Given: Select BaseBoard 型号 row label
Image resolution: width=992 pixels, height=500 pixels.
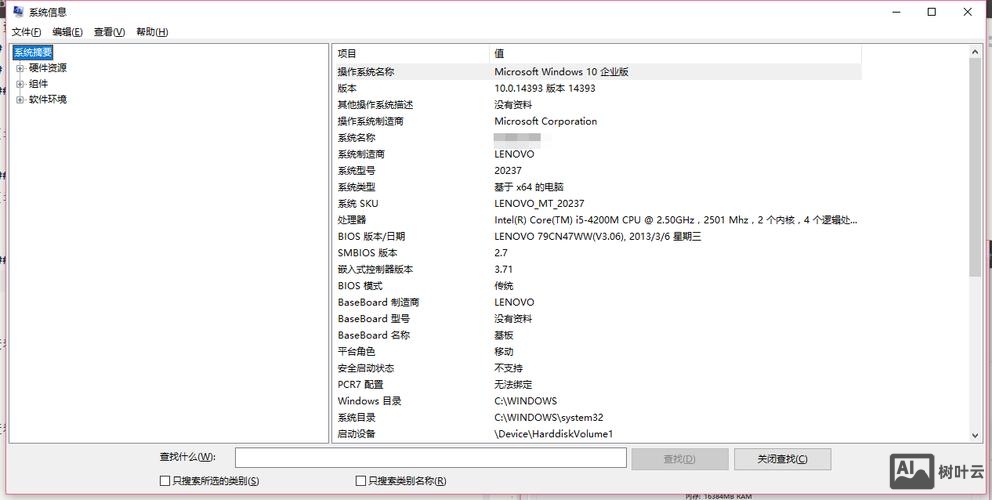Looking at the screenshot, I should 374,318.
